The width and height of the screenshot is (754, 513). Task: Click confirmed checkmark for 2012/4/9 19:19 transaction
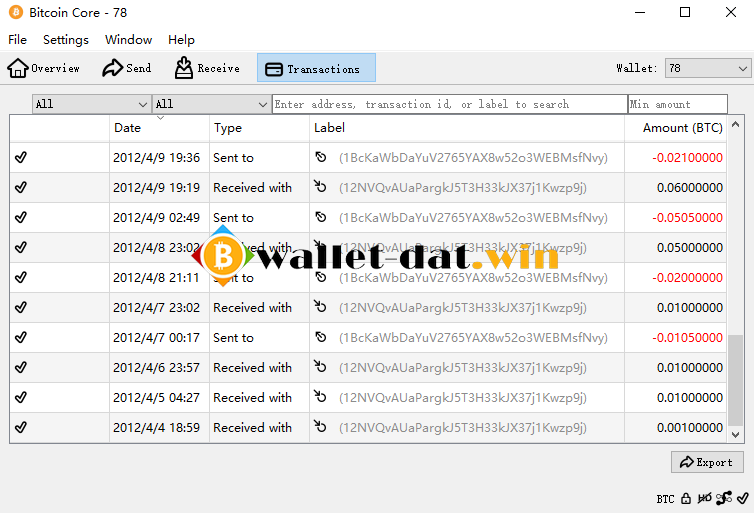tap(21, 187)
